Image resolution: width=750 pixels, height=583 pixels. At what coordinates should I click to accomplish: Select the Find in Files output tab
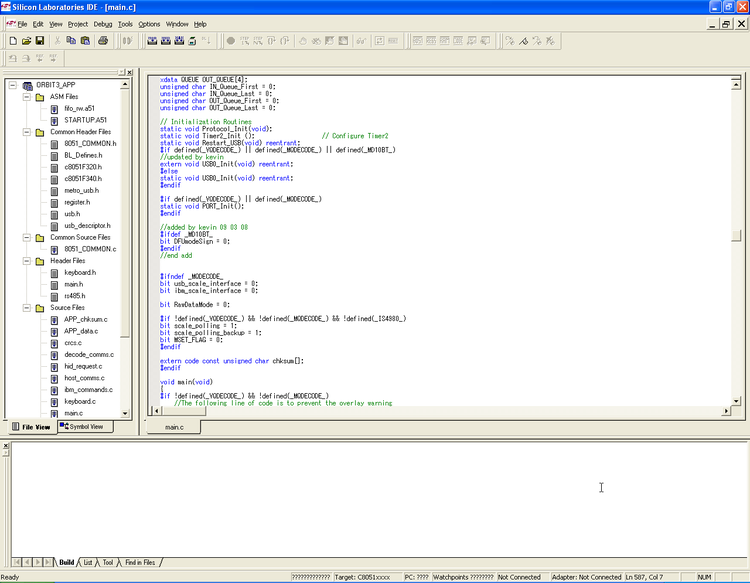[139, 563]
